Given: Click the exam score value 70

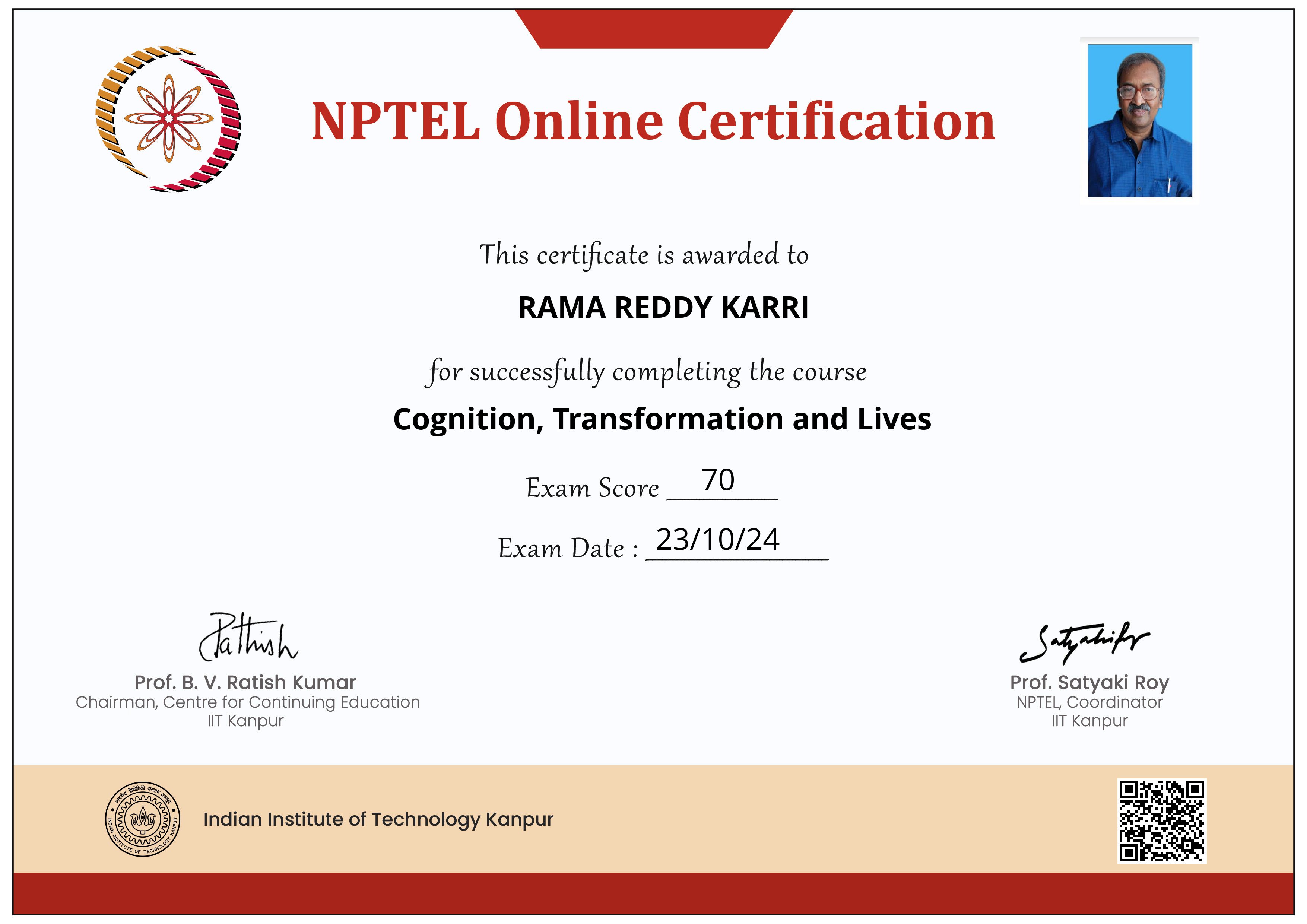Looking at the screenshot, I should point(718,480).
